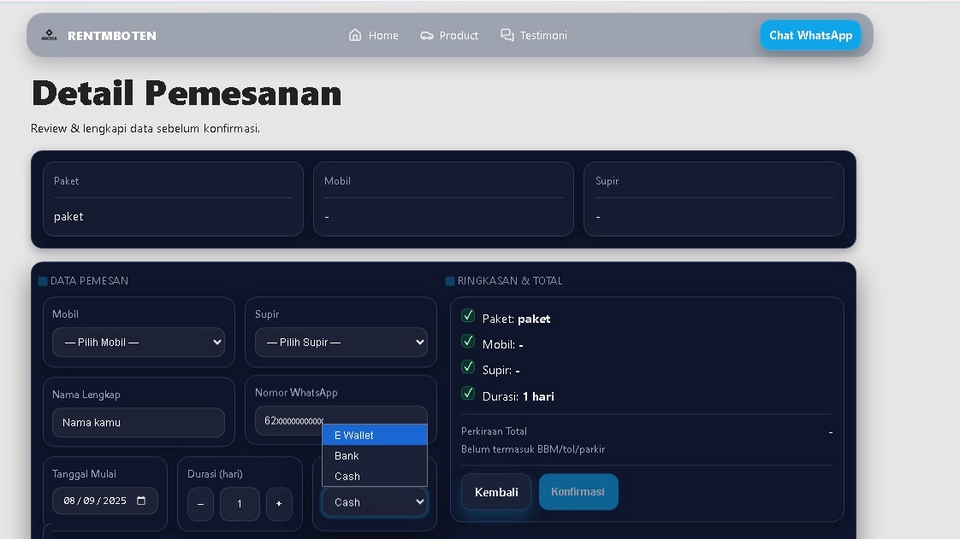Collapse the payment method dropdown showing Cash
Image resolution: width=960 pixels, height=539 pixels.
[375, 502]
